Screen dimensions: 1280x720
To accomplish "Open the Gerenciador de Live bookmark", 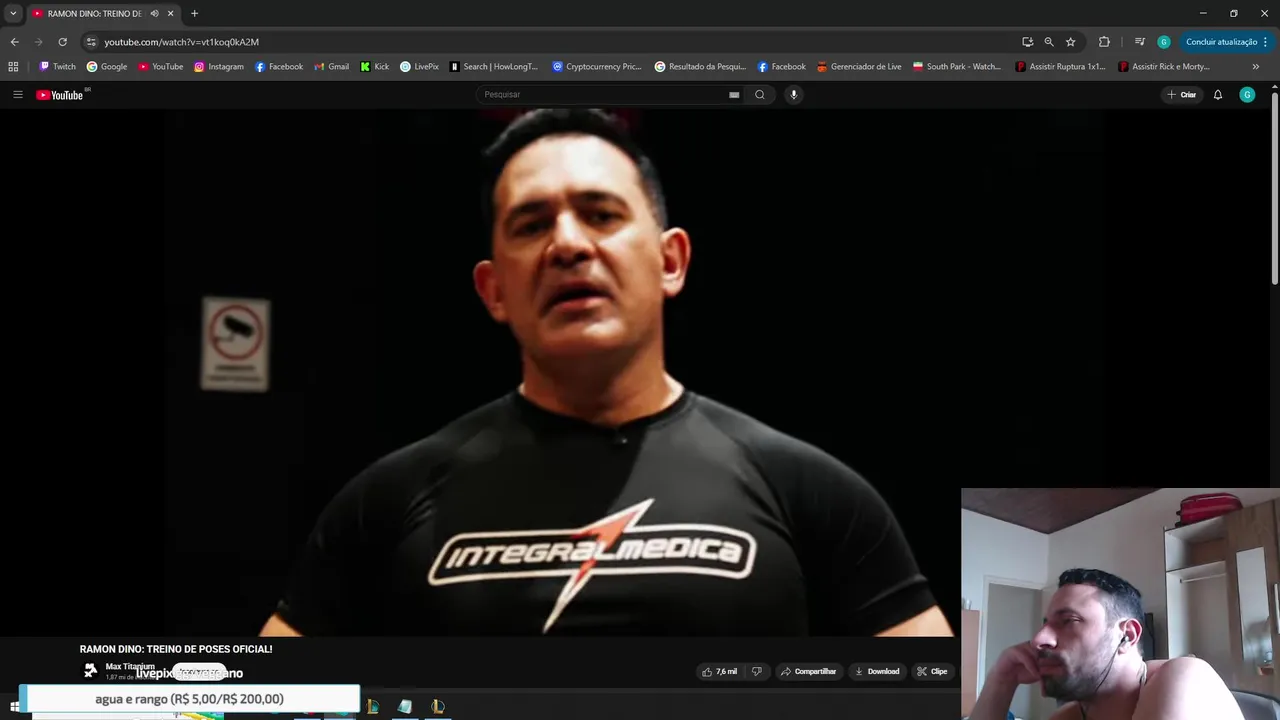I will (x=859, y=67).
